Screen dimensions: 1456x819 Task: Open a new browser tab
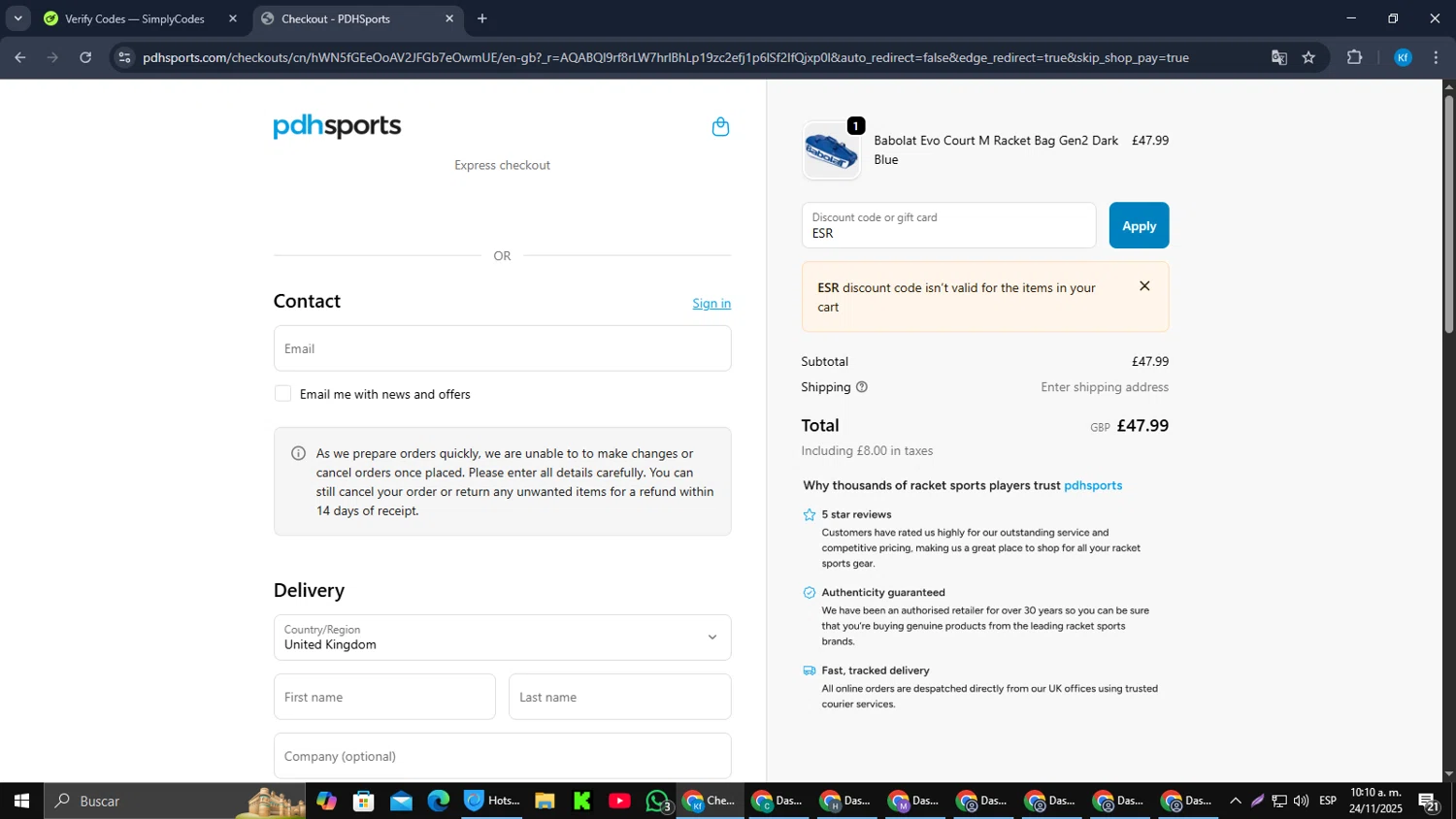482,18
